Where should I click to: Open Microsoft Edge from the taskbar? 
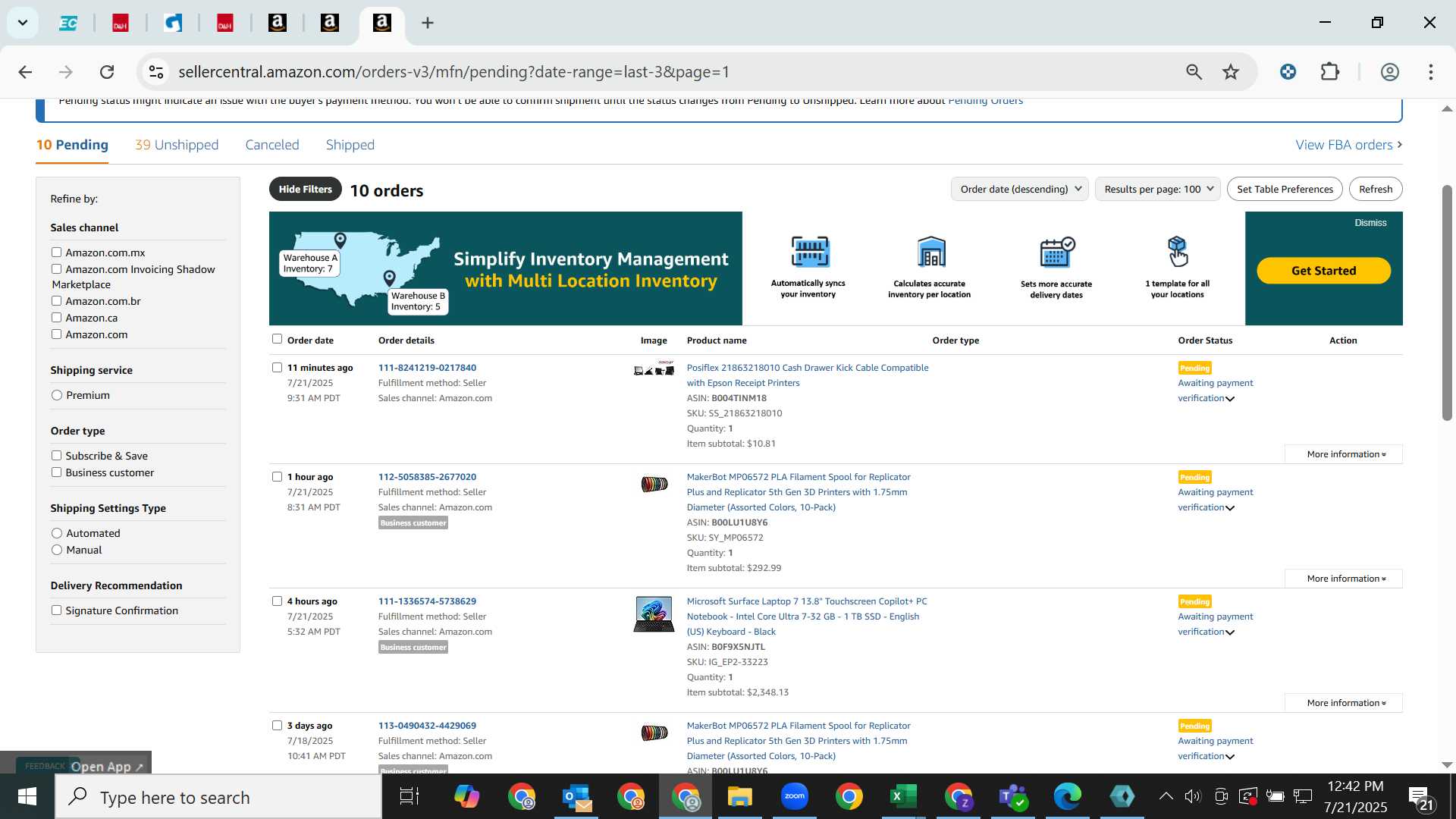coord(1067,797)
